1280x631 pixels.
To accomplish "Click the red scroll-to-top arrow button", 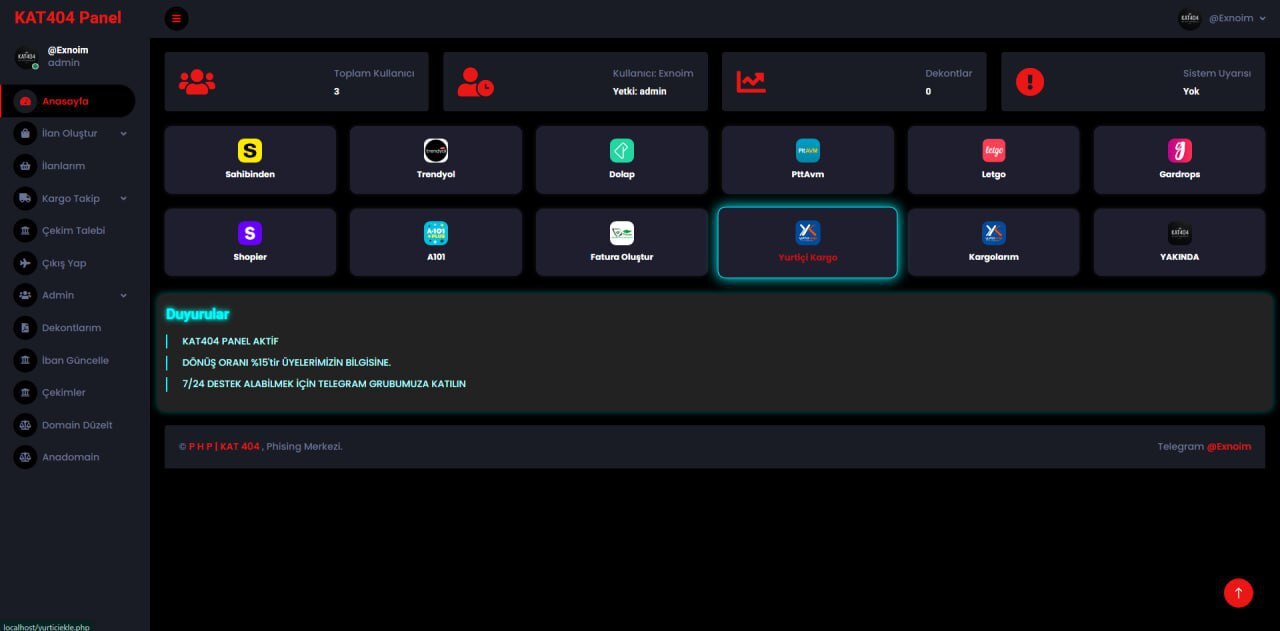I will pos(1238,593).
